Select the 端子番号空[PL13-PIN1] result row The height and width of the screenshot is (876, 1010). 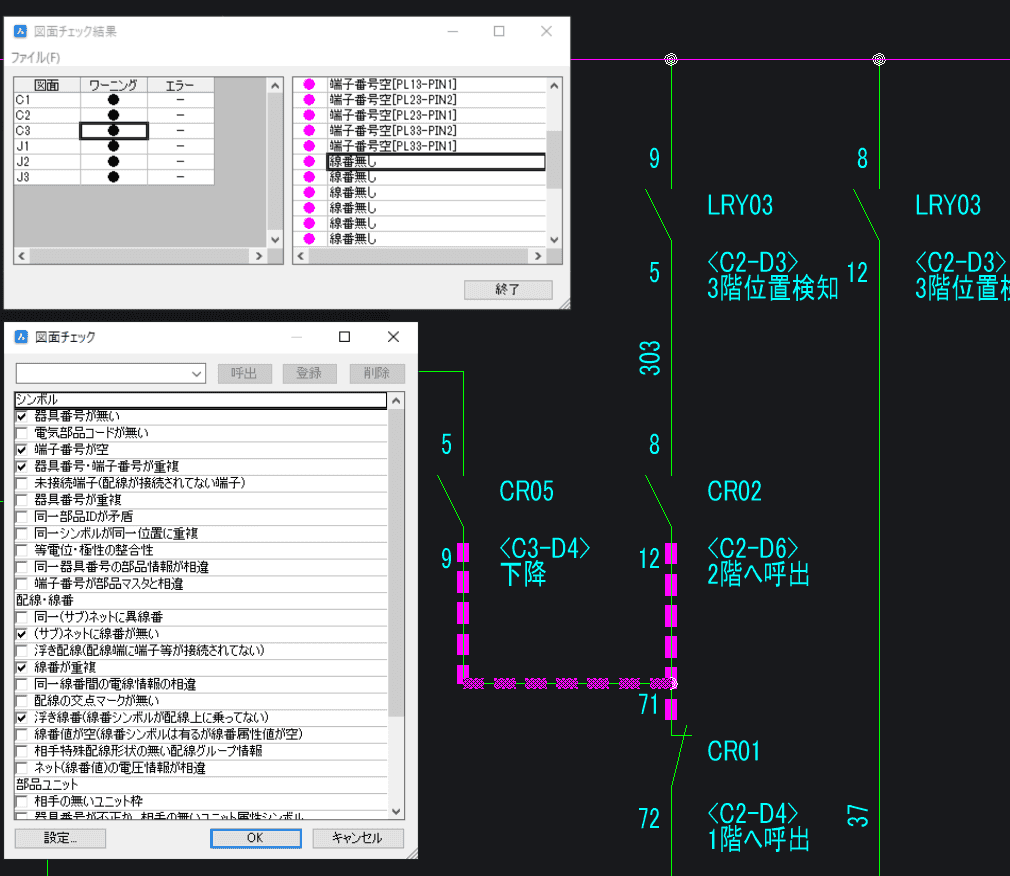tap(419, 84)
